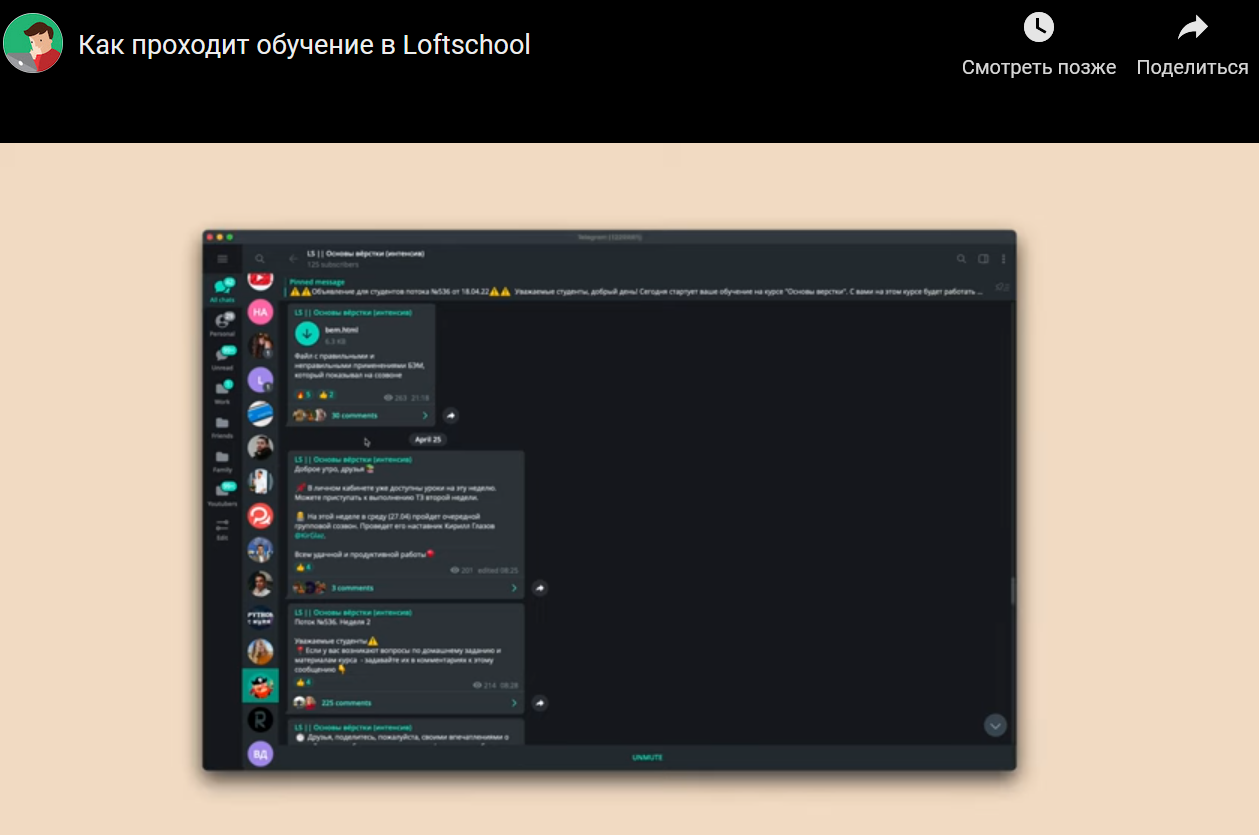Expand arrow on 30 comments row
Image resolution: width=1259 pixels, height=835 pixels.
tap(424, 415)
